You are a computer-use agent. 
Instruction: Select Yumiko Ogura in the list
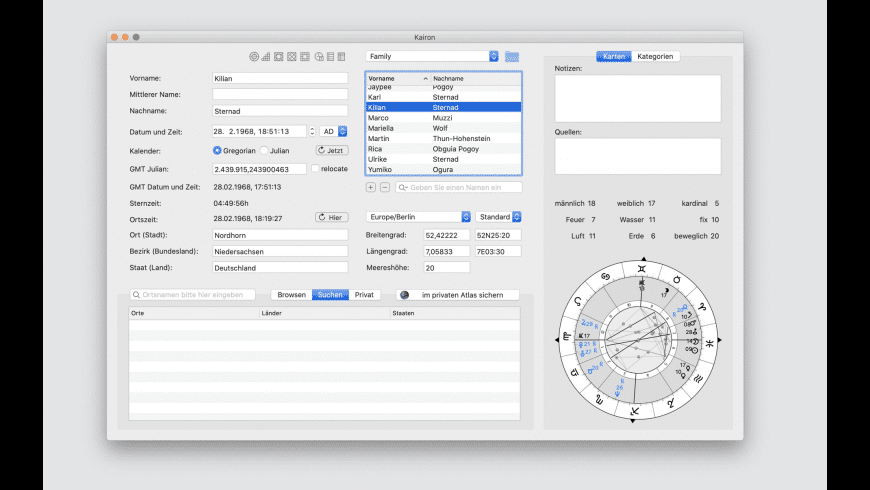(443, 169)
